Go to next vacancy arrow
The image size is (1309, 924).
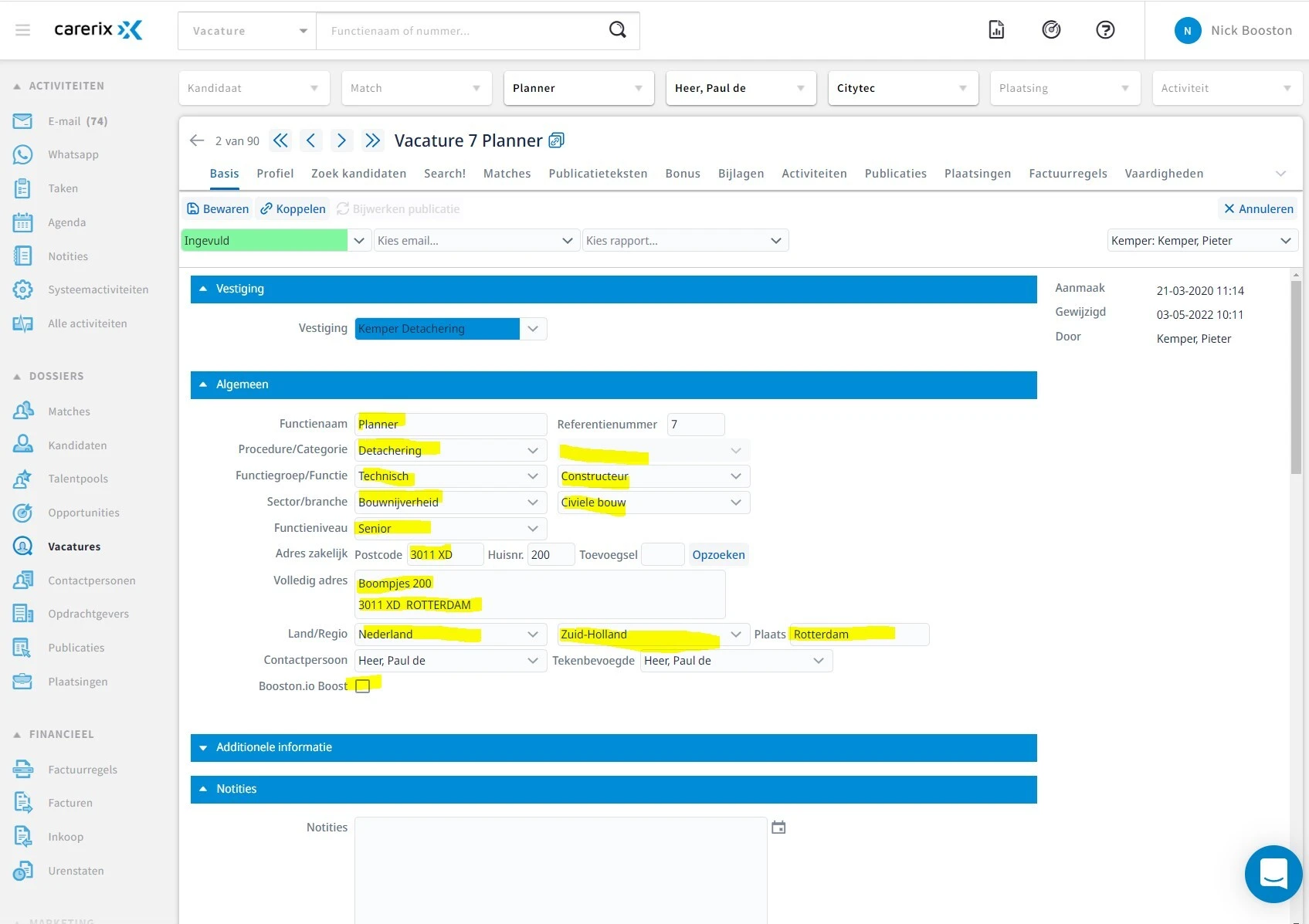[341, 140]
